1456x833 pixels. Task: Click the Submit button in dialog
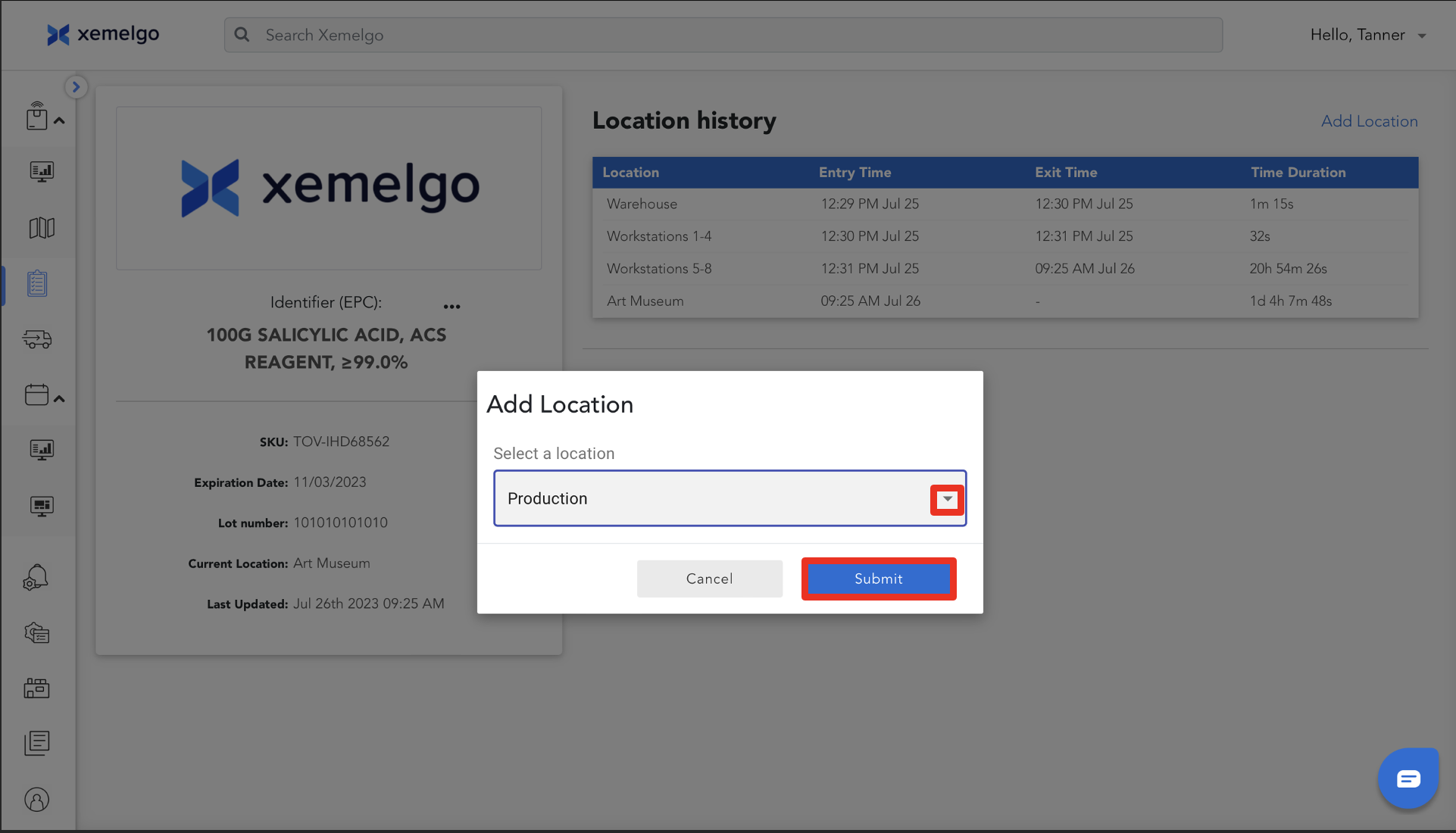(x=878, y=579)
